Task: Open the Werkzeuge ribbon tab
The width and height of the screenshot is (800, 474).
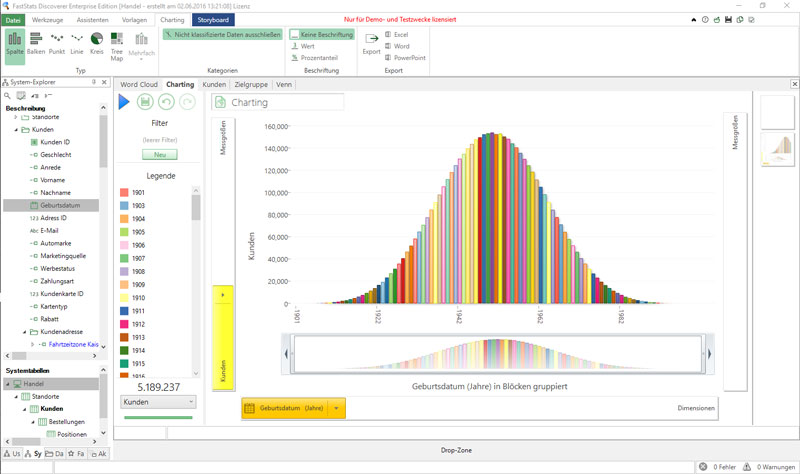Action: tap(47, 20)
